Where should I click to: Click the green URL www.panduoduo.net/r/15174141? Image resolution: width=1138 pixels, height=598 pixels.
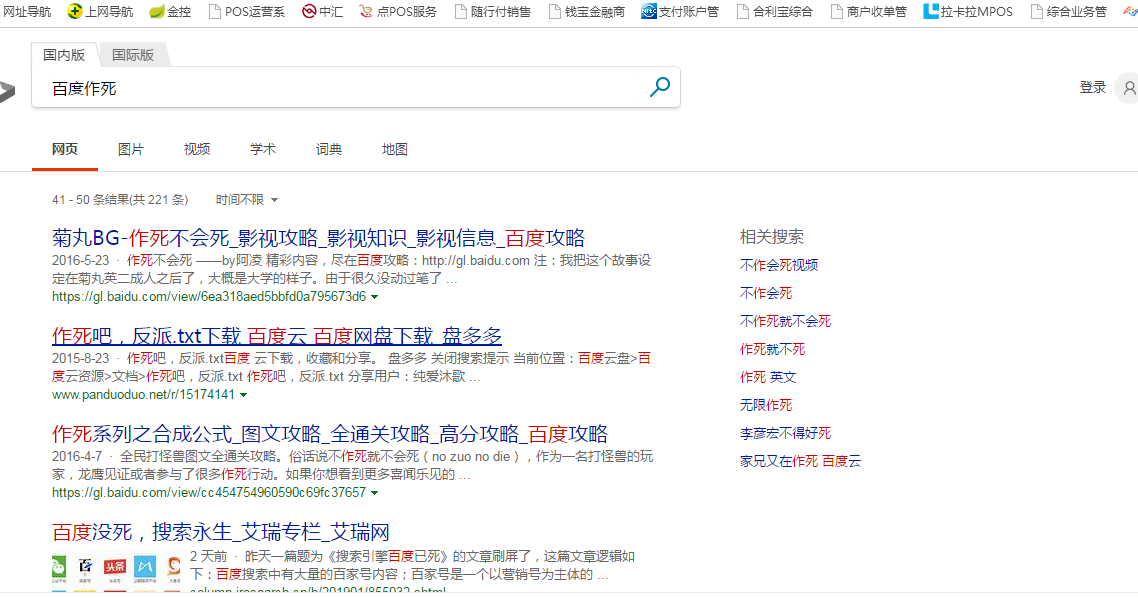(x=143, y=395)
